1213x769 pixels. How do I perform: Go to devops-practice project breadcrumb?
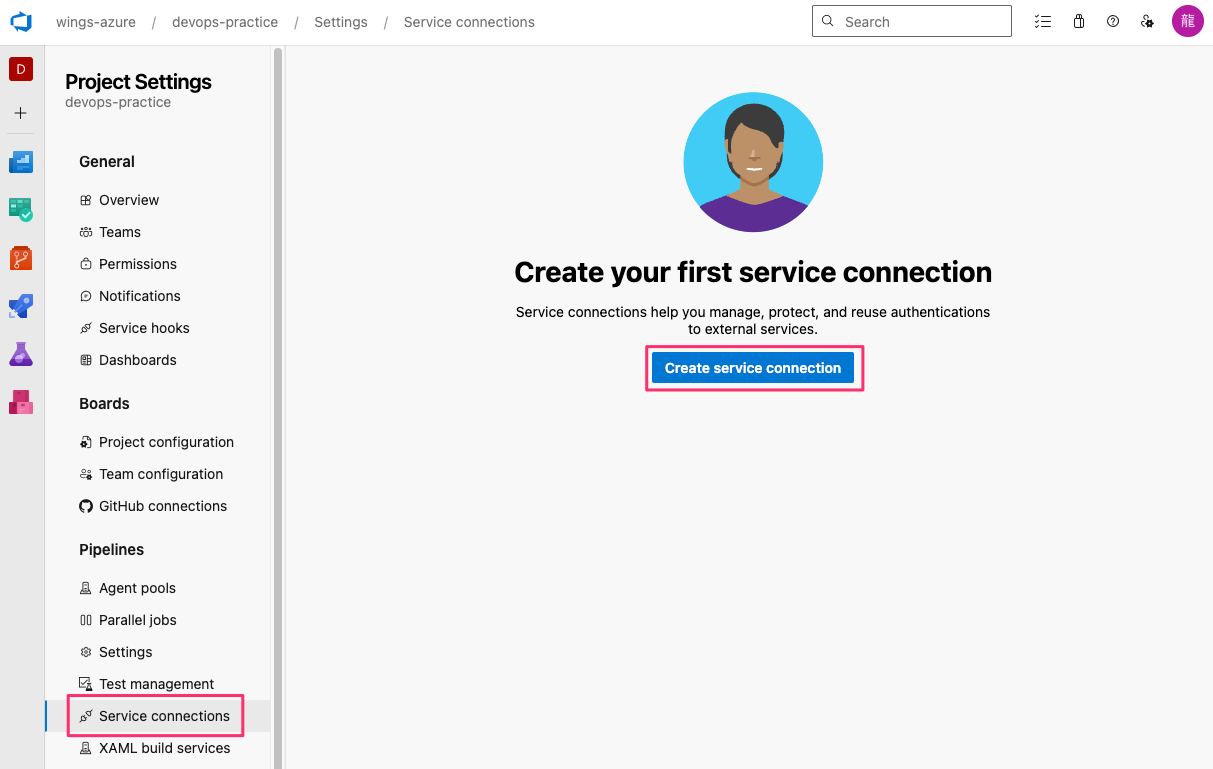pos(225,22)
